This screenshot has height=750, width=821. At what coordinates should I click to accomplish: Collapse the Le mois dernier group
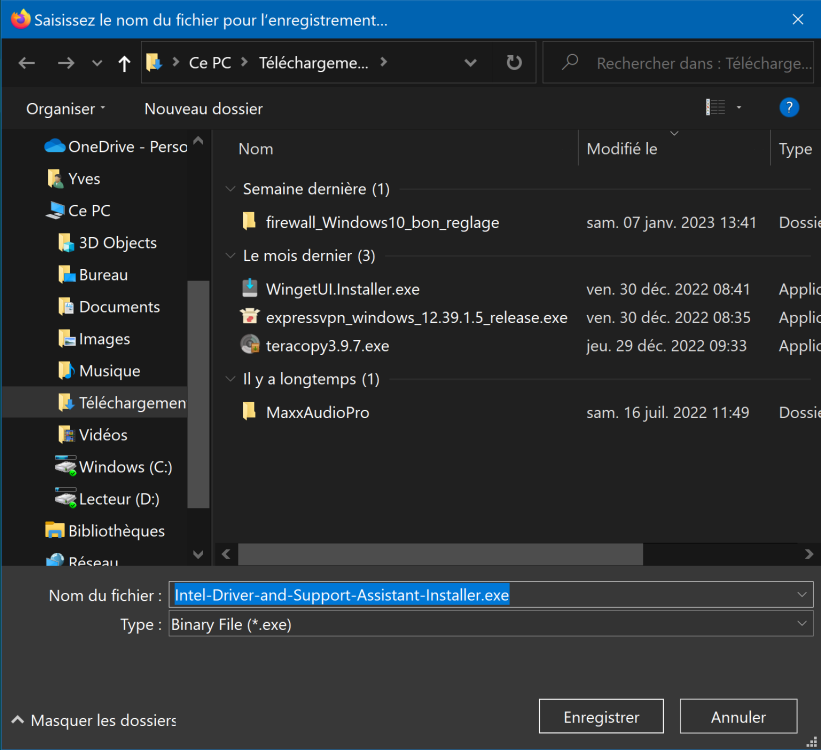point(231,256)
